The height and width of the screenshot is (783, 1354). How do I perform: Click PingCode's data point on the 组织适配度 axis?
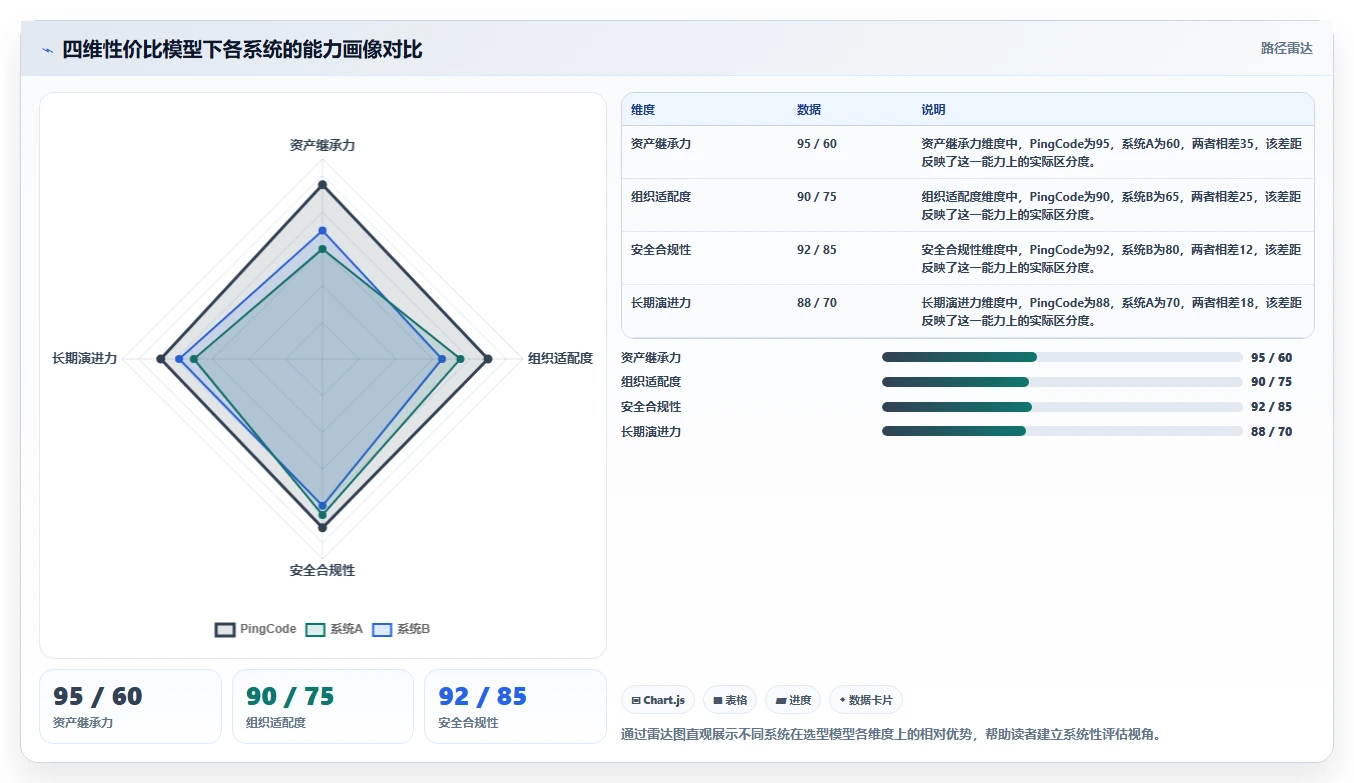(488, 358)
